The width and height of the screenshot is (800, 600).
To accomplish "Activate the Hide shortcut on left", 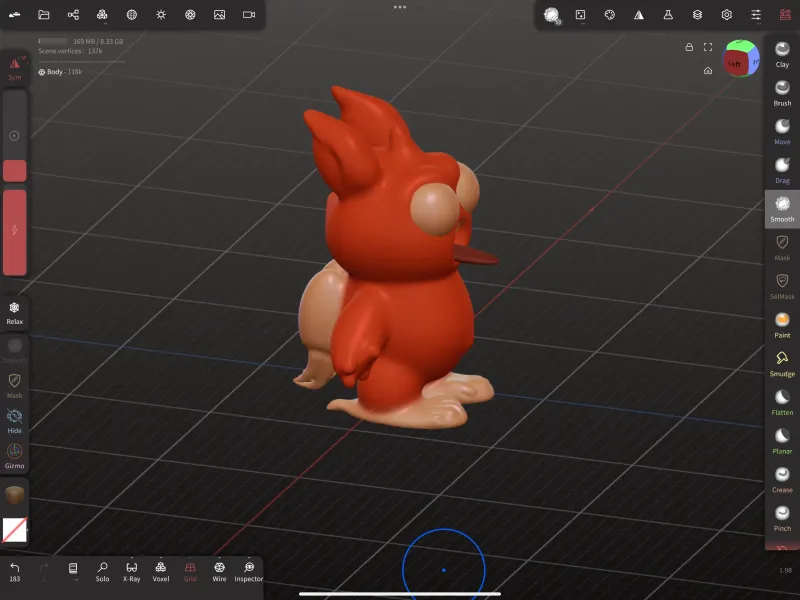I will click(x=14, y=422).
